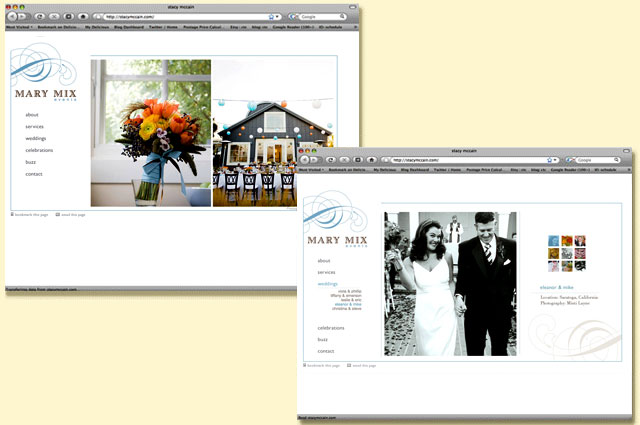Show more bookmarks via the chevron in the back window
The height and width of the screenshot is (425, 640).
pos(356,27)
